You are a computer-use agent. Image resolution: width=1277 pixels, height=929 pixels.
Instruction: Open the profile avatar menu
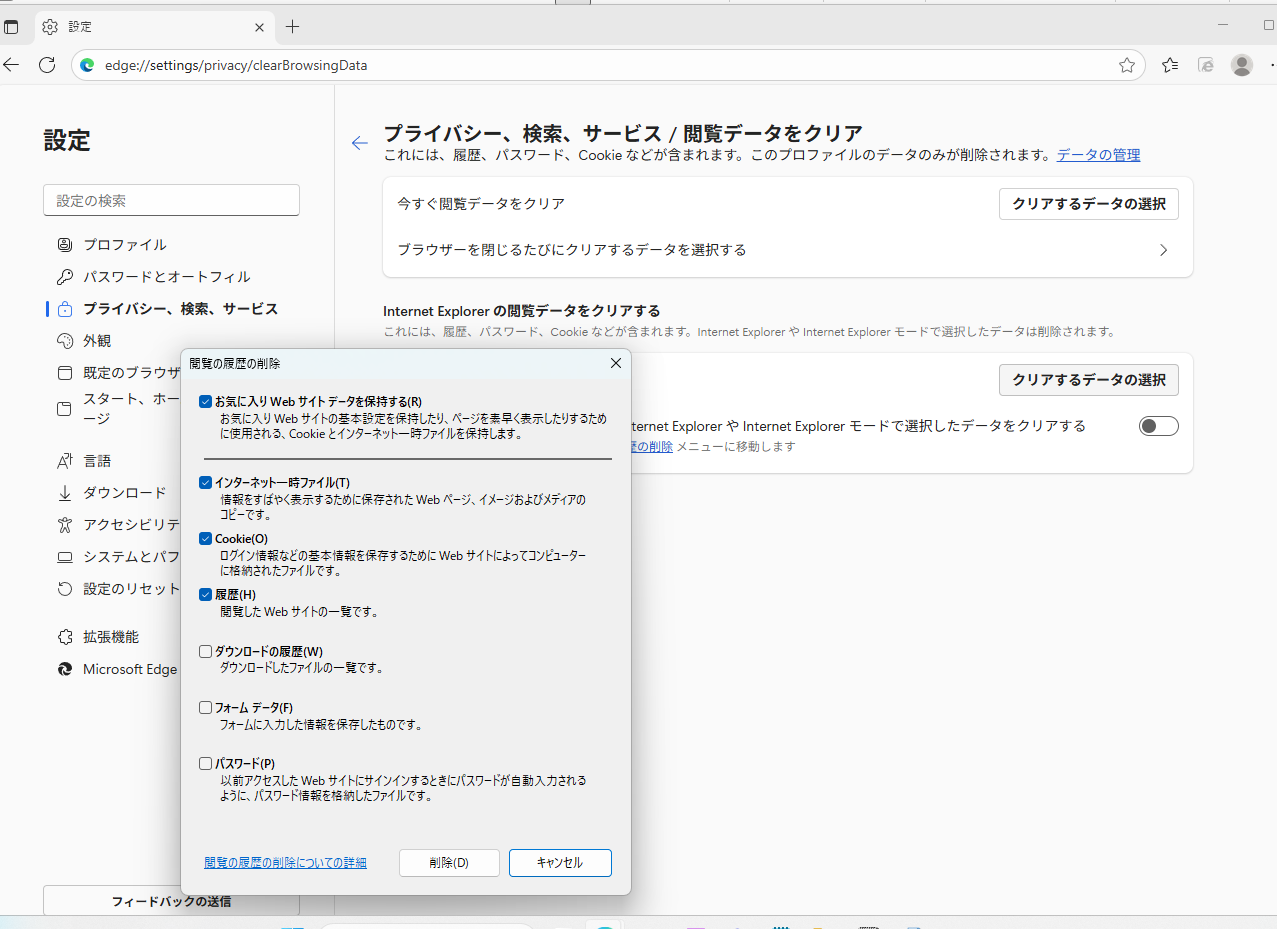click(1242, 65)
